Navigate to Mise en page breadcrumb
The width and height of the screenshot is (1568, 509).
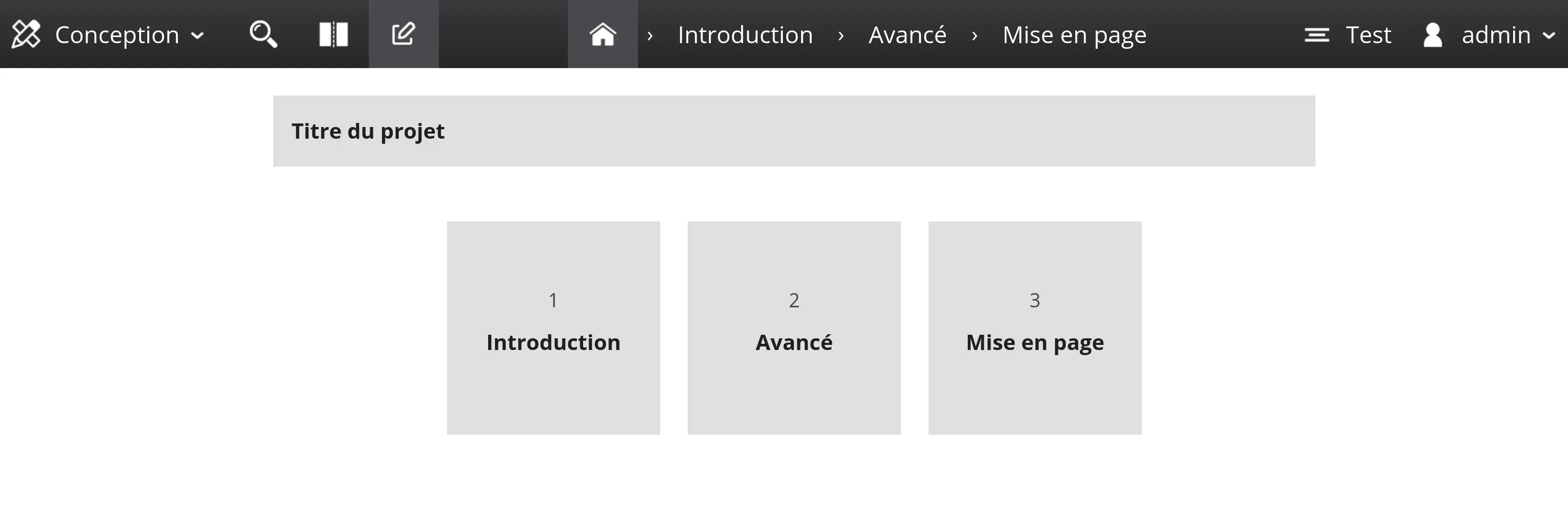coord(1074,35)
